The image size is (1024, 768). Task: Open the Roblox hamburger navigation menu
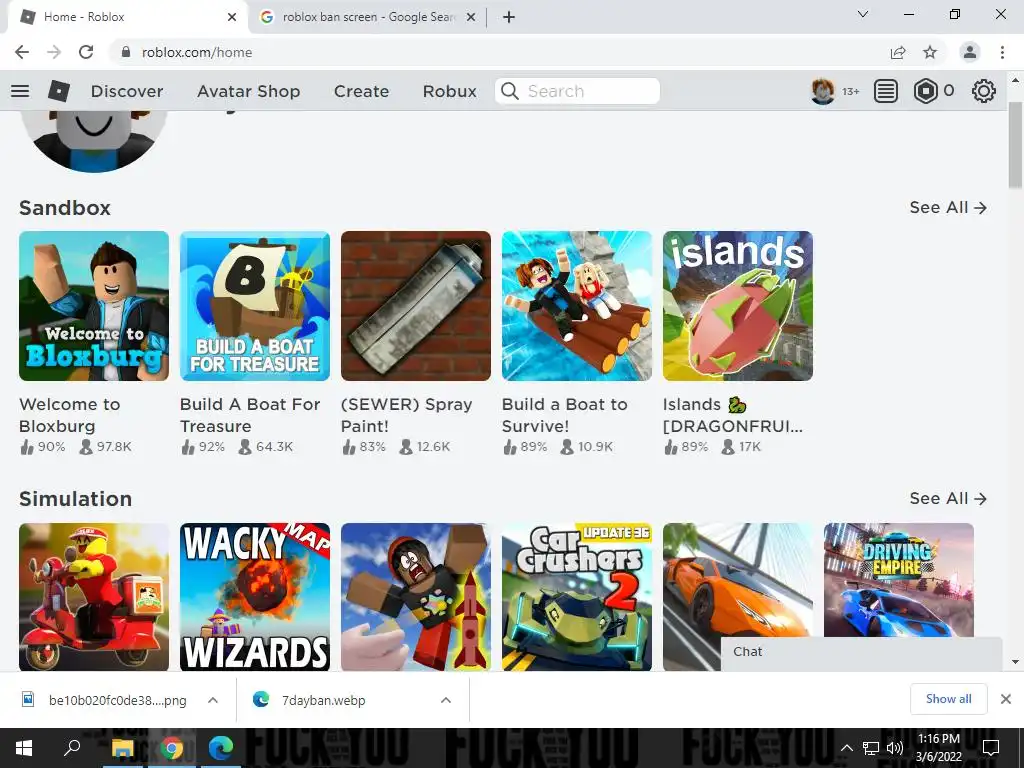click(x=20, y=91)
